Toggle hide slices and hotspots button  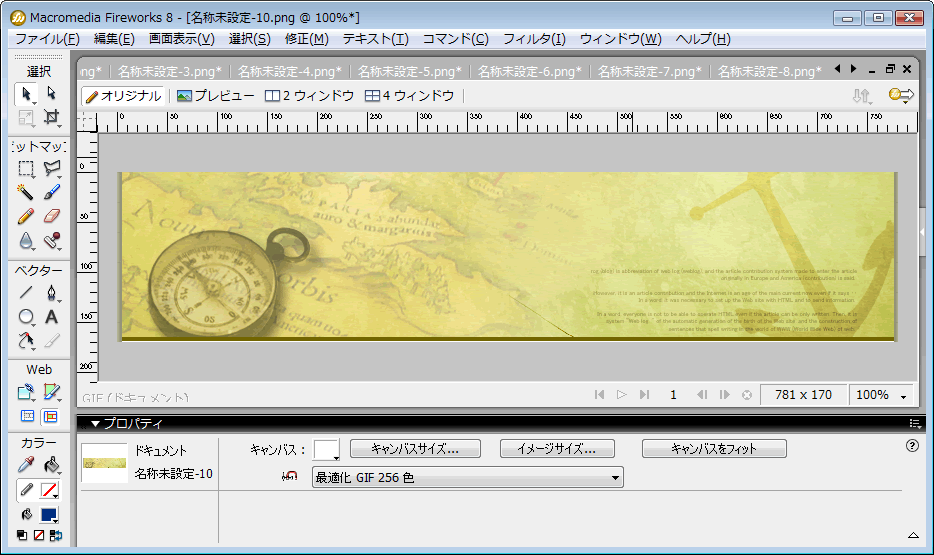[x=27, y=416]
